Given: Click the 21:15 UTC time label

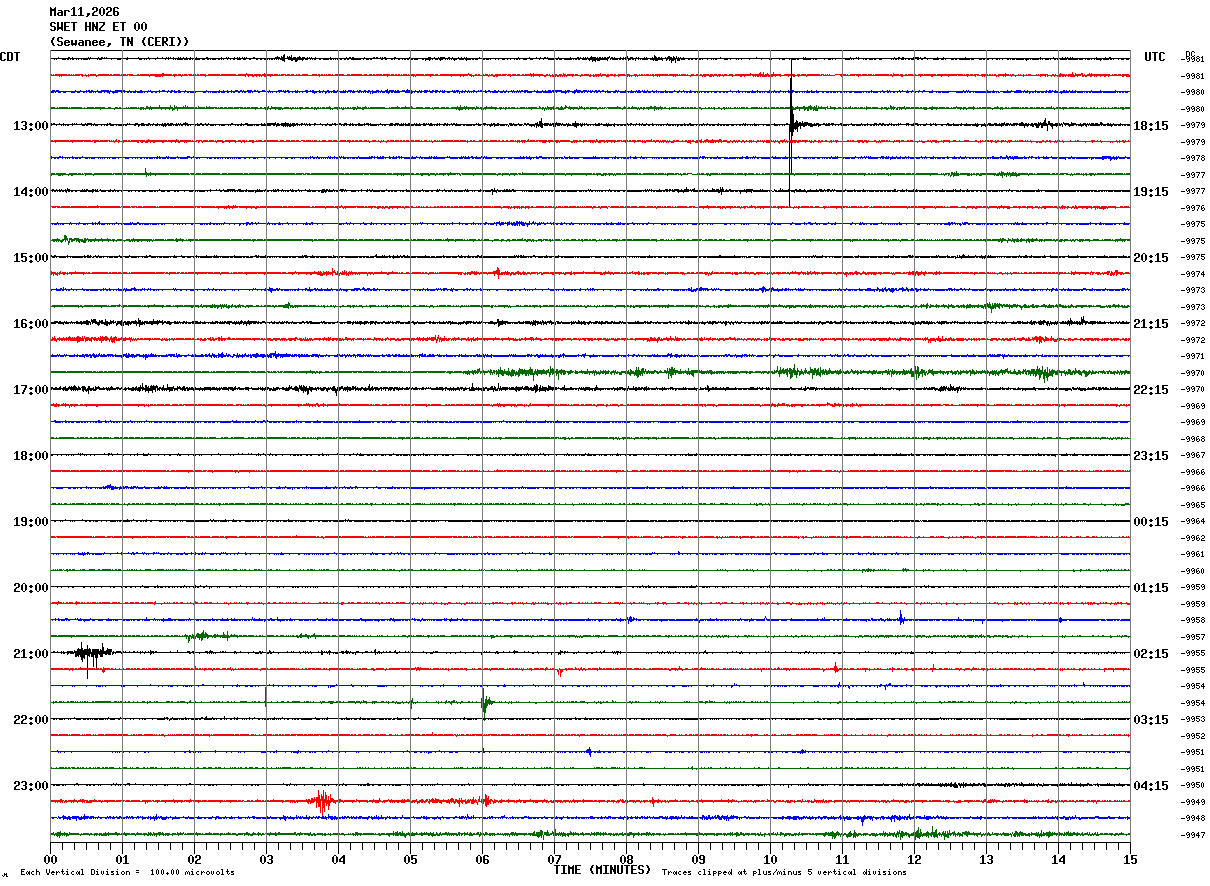Looking at the screenshot, I should coord(1151,324).
